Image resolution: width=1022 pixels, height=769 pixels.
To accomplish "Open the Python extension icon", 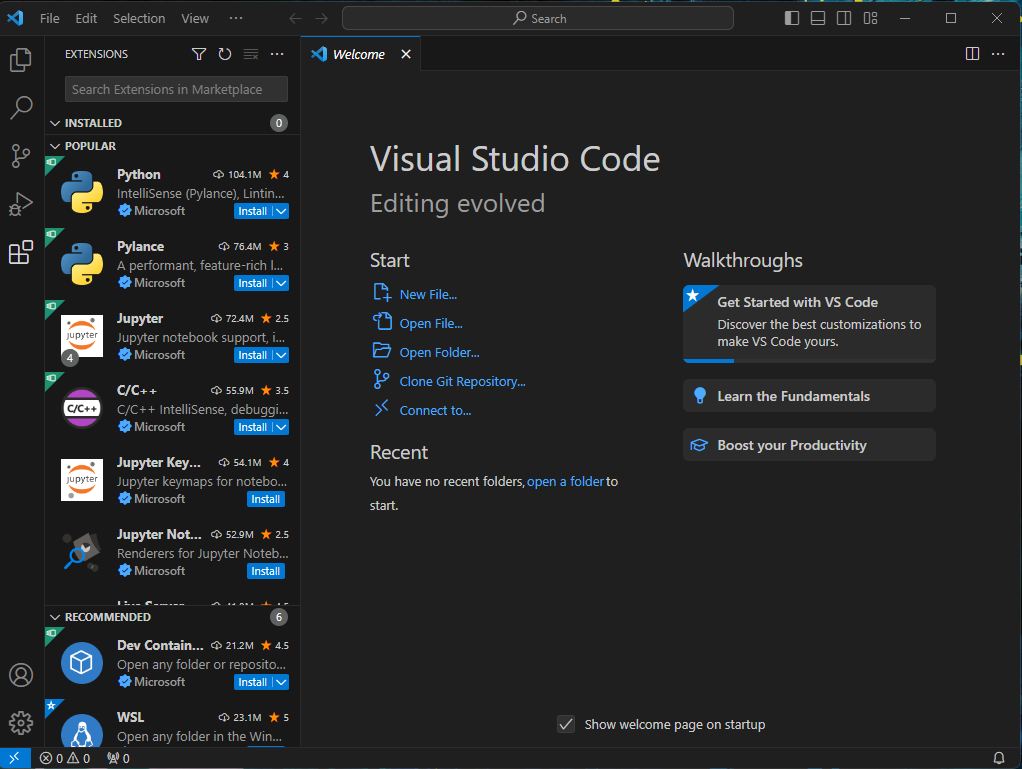I will click(81, 192).
